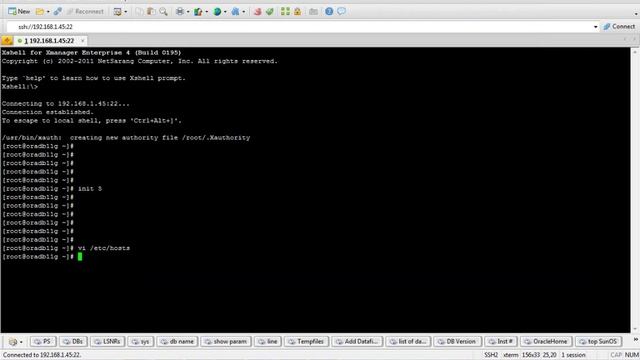Click the Find magnifier icon
Viewport: 640px width, 360px height.
(x=163, y=11)
